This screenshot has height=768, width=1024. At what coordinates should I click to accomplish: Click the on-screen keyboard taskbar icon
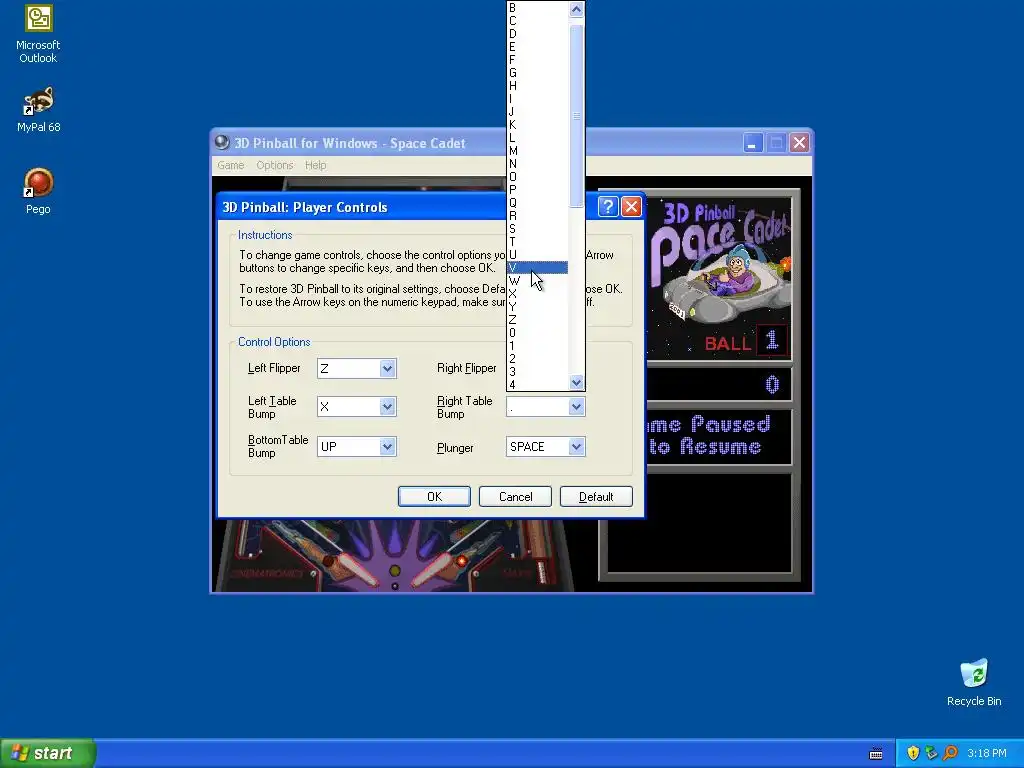(876, 754)
